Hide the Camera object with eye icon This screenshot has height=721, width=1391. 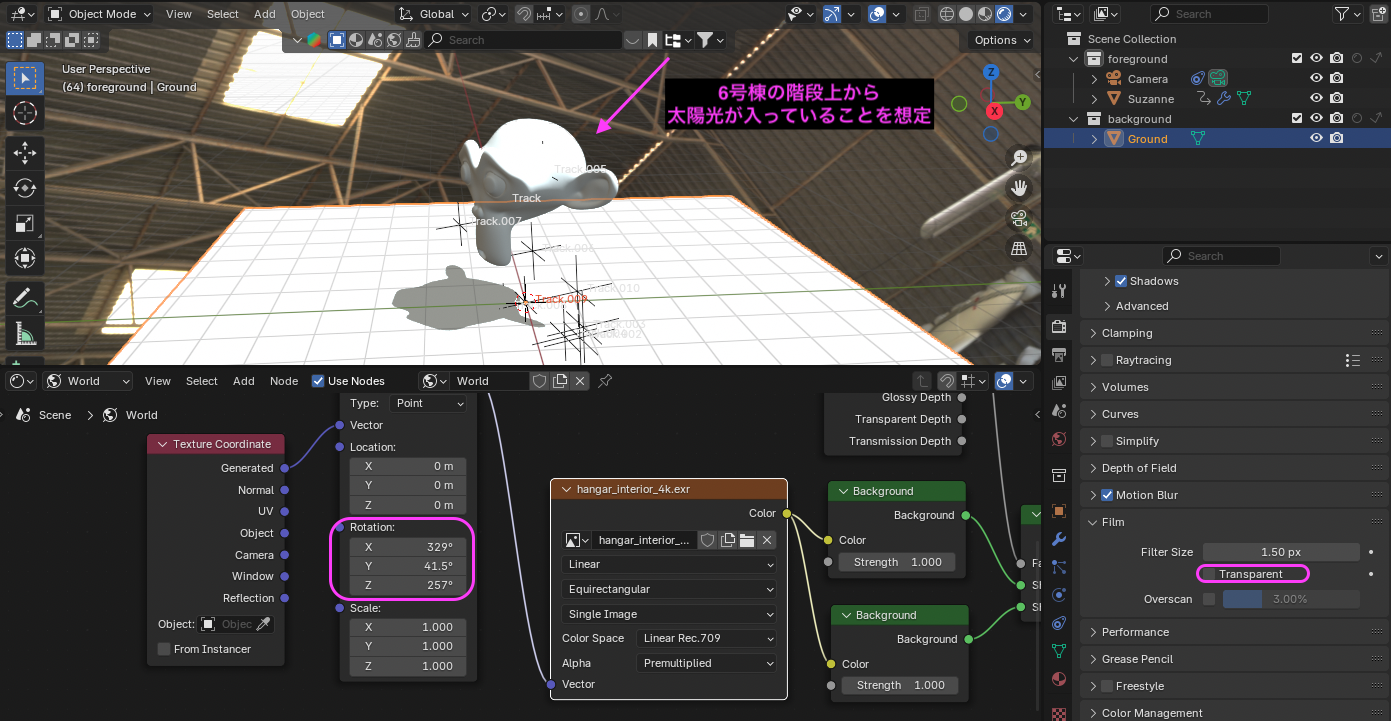1317,79
